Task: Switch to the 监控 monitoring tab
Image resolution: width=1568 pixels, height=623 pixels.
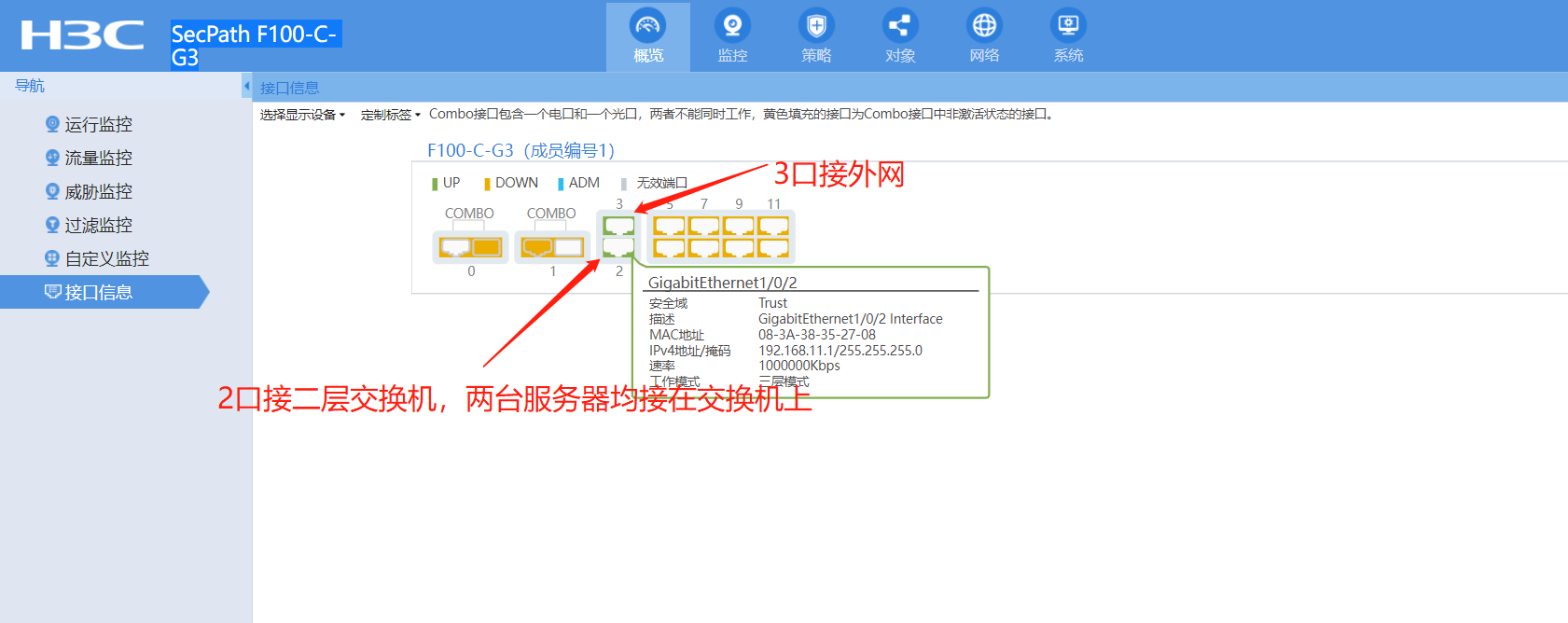Action: click(732, 37)
